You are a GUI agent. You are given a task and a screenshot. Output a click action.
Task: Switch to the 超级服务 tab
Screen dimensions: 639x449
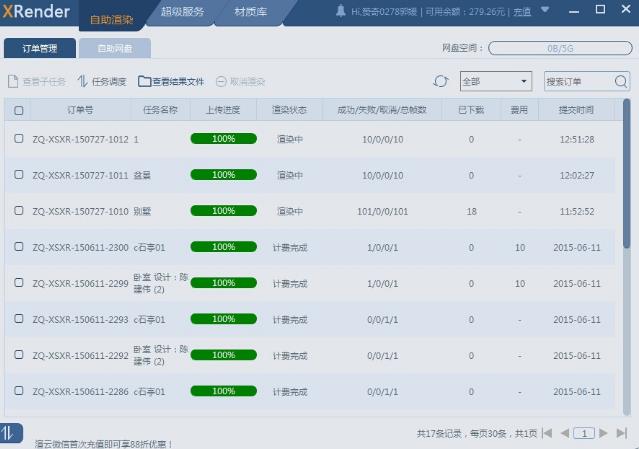[181, 12]
